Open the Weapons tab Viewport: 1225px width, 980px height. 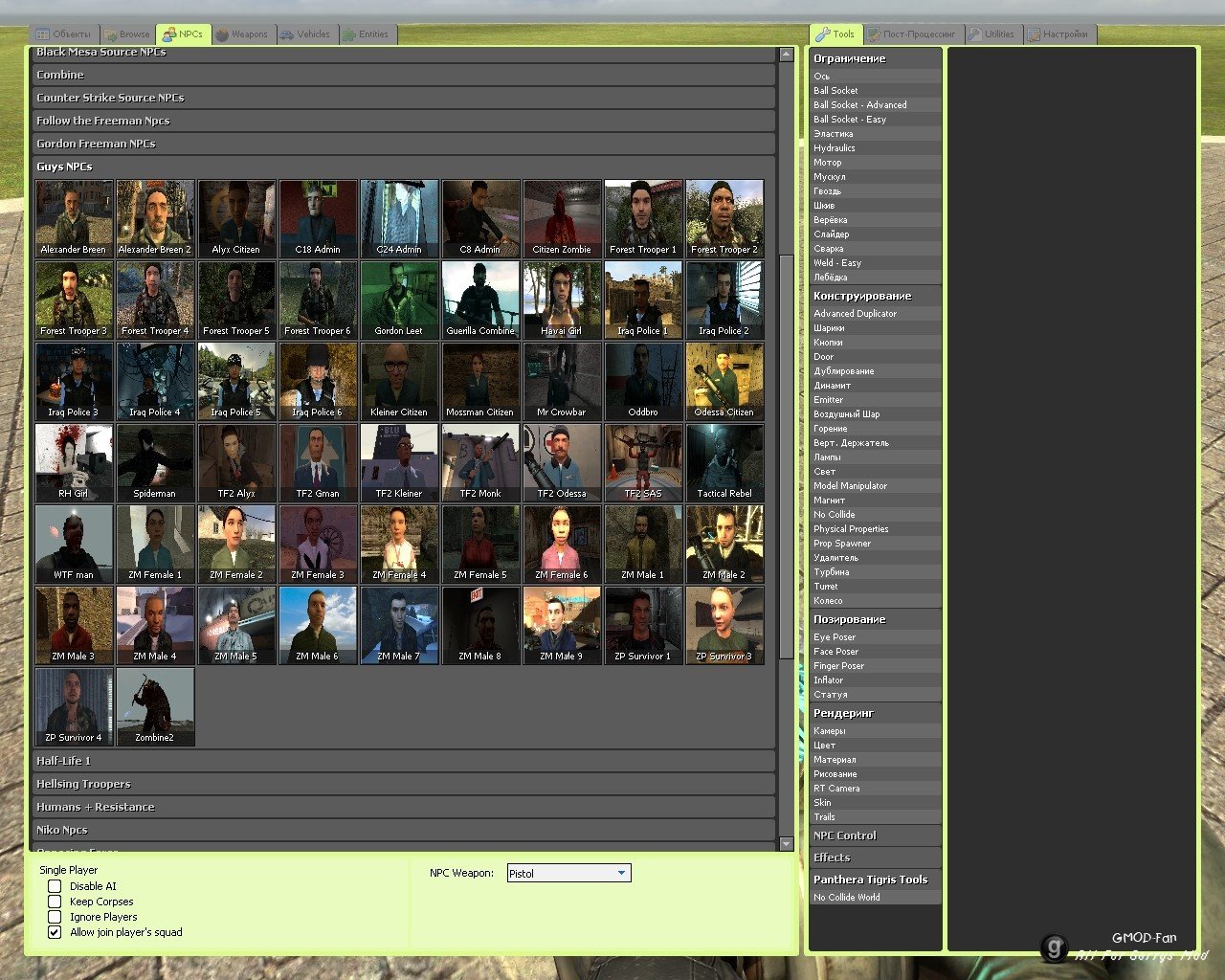click(x=242, y=34)
